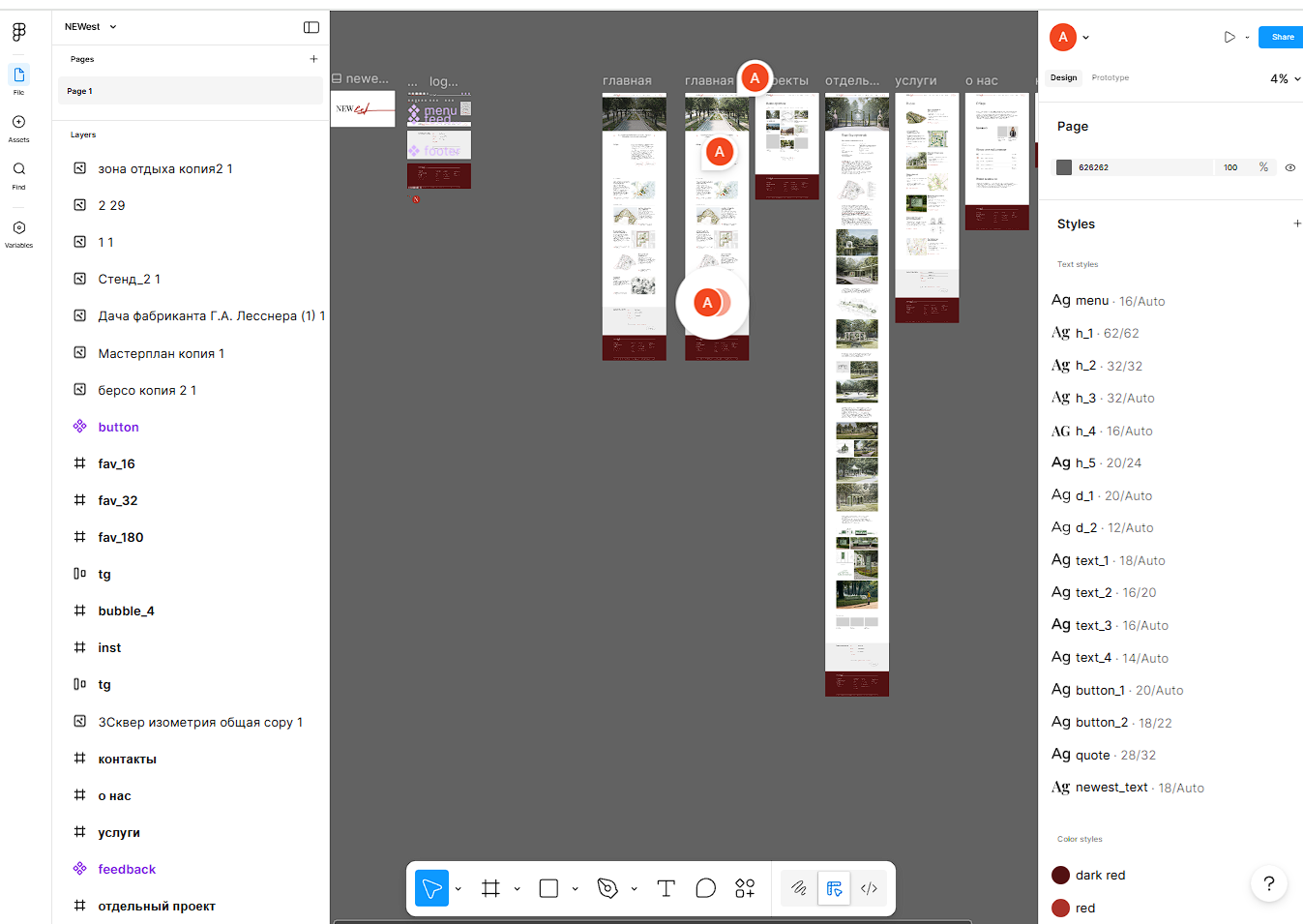Add a new page with plus button

(x=313, y=59)
